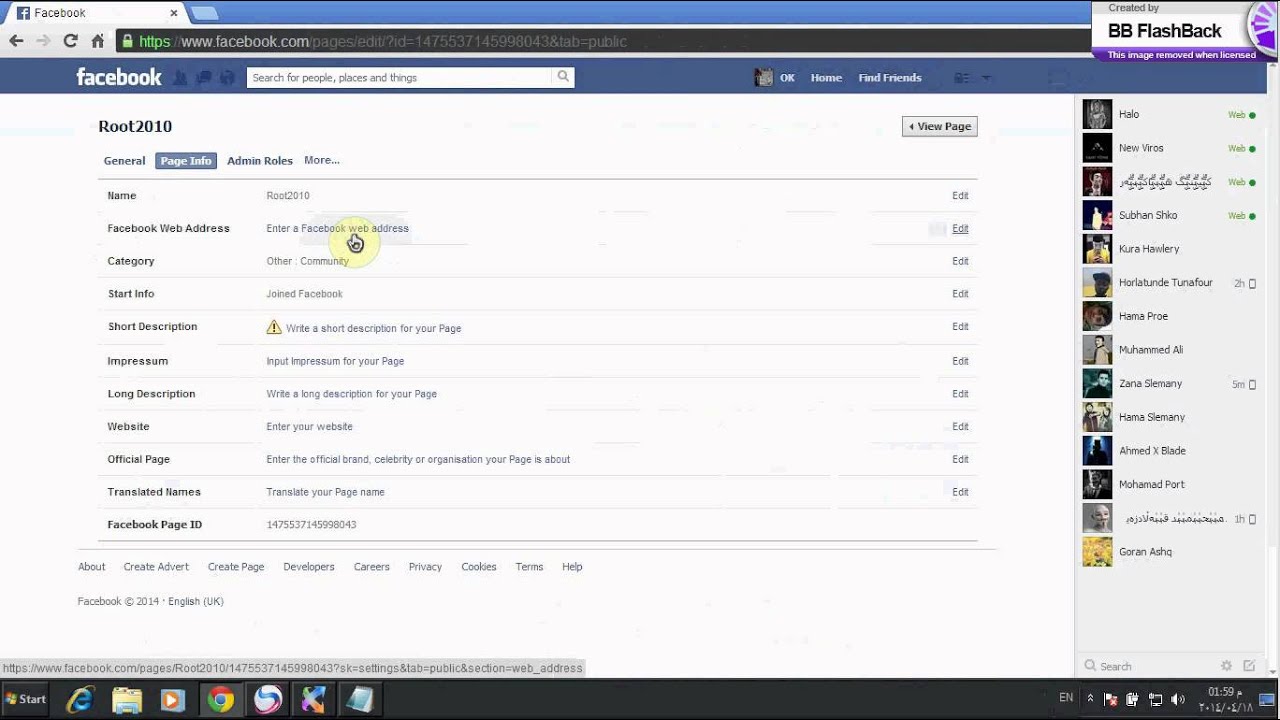Open the media player taskbar icon
Viewport: 1280px width, 720px height.
pos(173,699)
